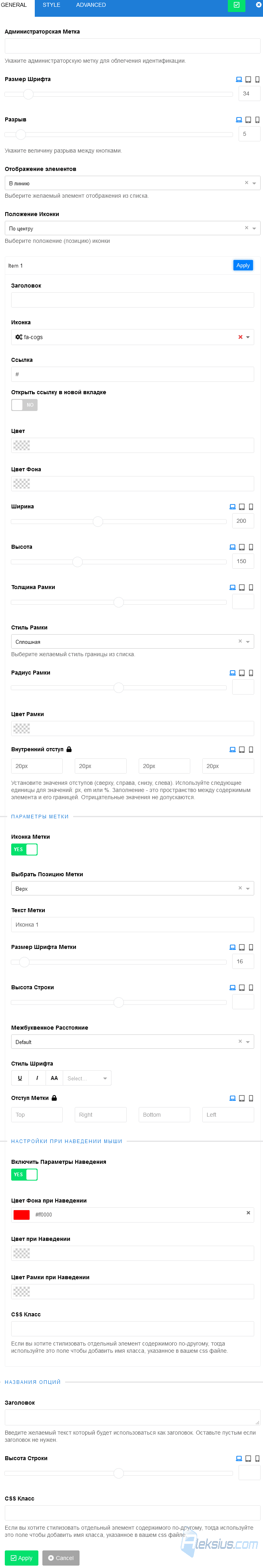Focus the Top field of Отступ Метки
Screen dimensions: 263x1568
click(x=36, y=1115)
